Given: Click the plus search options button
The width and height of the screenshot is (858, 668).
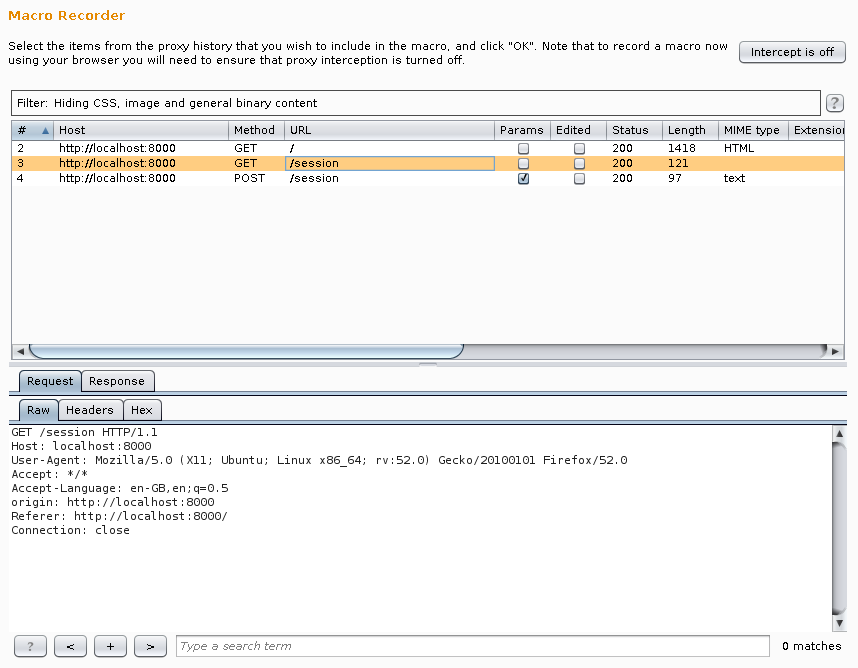Looking at the screenshot, I should [x=110, y=646].
